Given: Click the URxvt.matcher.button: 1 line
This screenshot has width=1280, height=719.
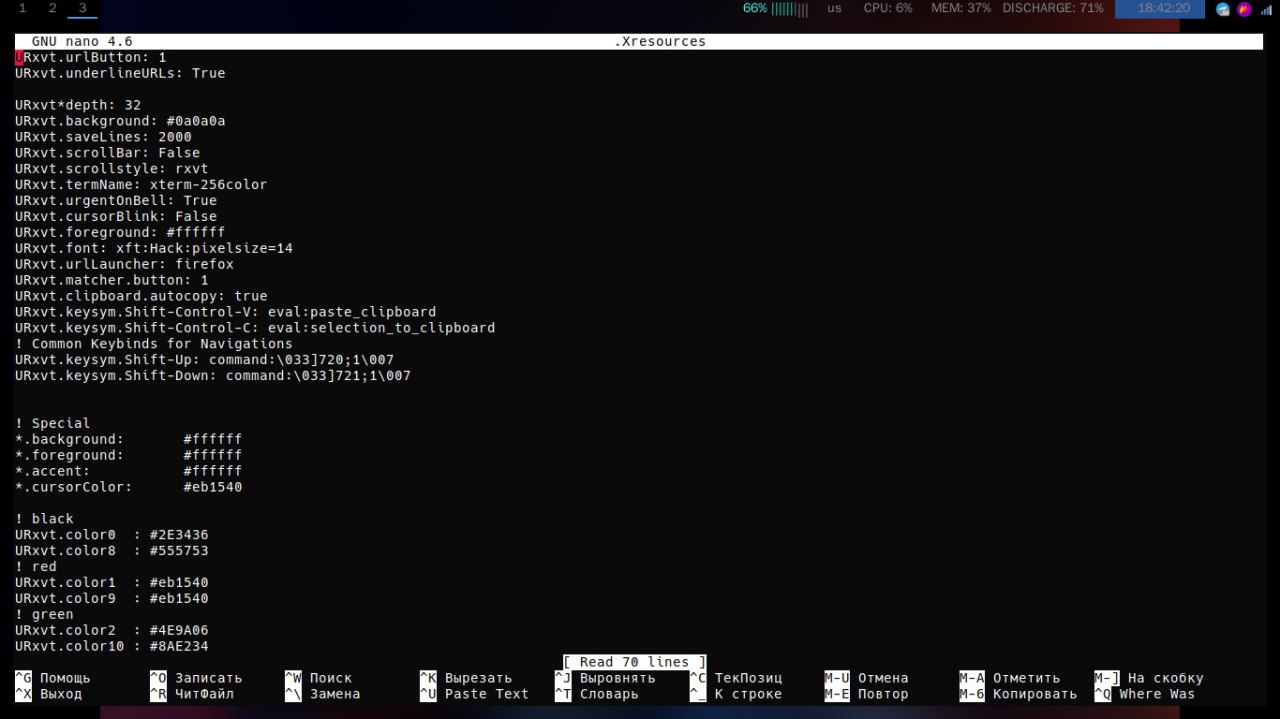Looking at the screenshot, I should (x=112, y=280).
